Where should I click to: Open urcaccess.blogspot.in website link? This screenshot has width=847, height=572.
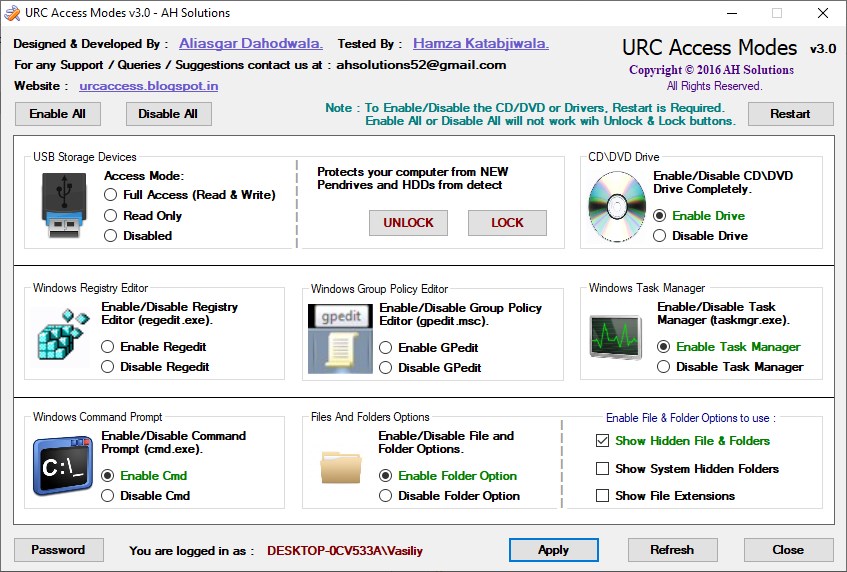coord(149,86)
